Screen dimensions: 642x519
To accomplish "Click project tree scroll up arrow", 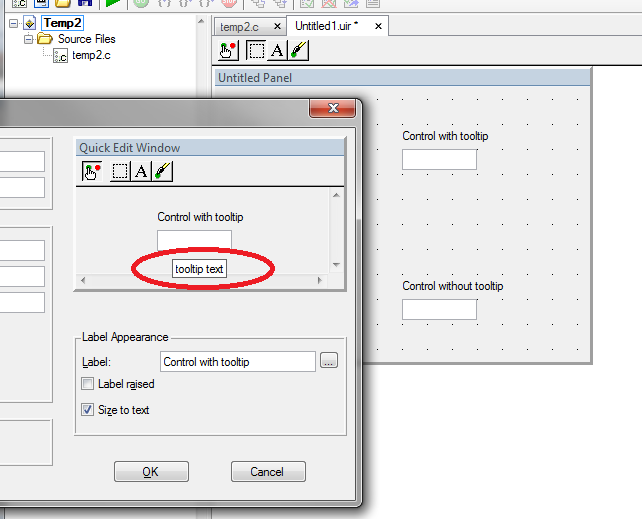I will point(201,21).
